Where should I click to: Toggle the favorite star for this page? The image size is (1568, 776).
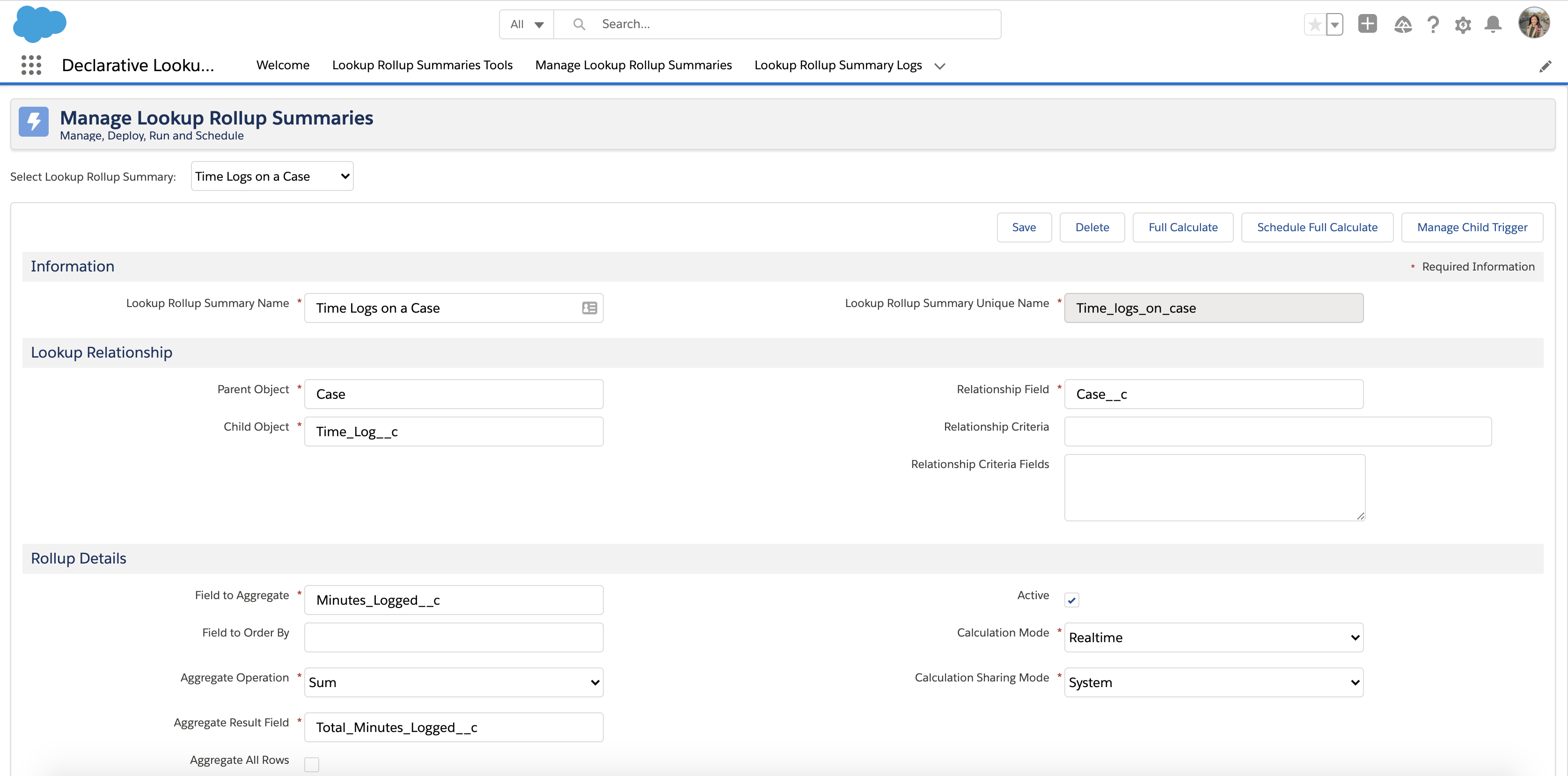[x=1315, y=24]
